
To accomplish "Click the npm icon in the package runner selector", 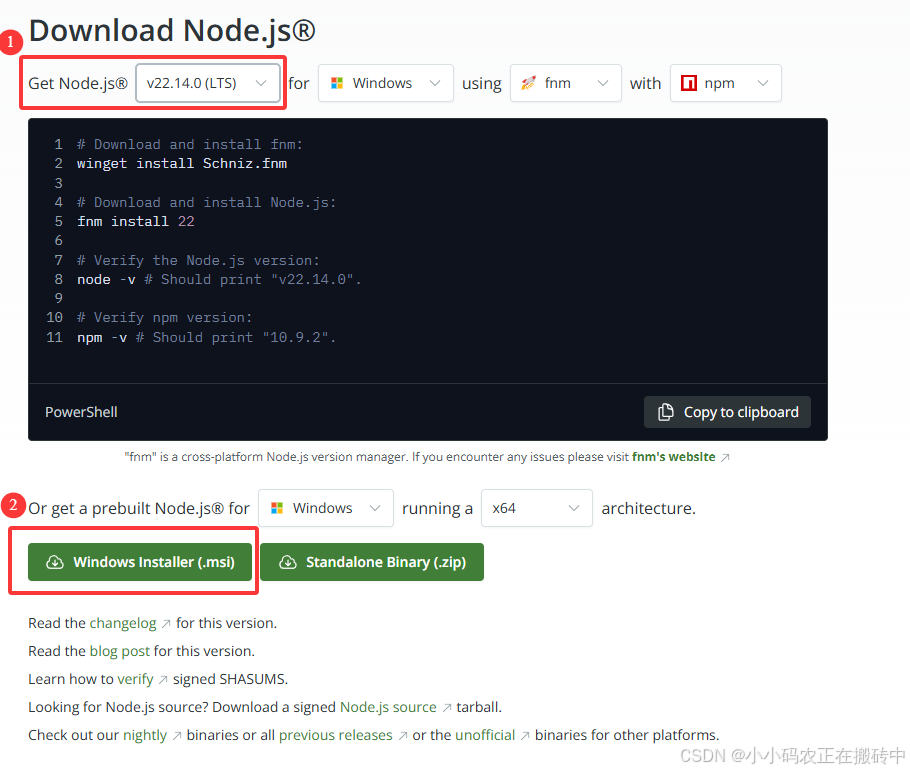I will (690, 83).
